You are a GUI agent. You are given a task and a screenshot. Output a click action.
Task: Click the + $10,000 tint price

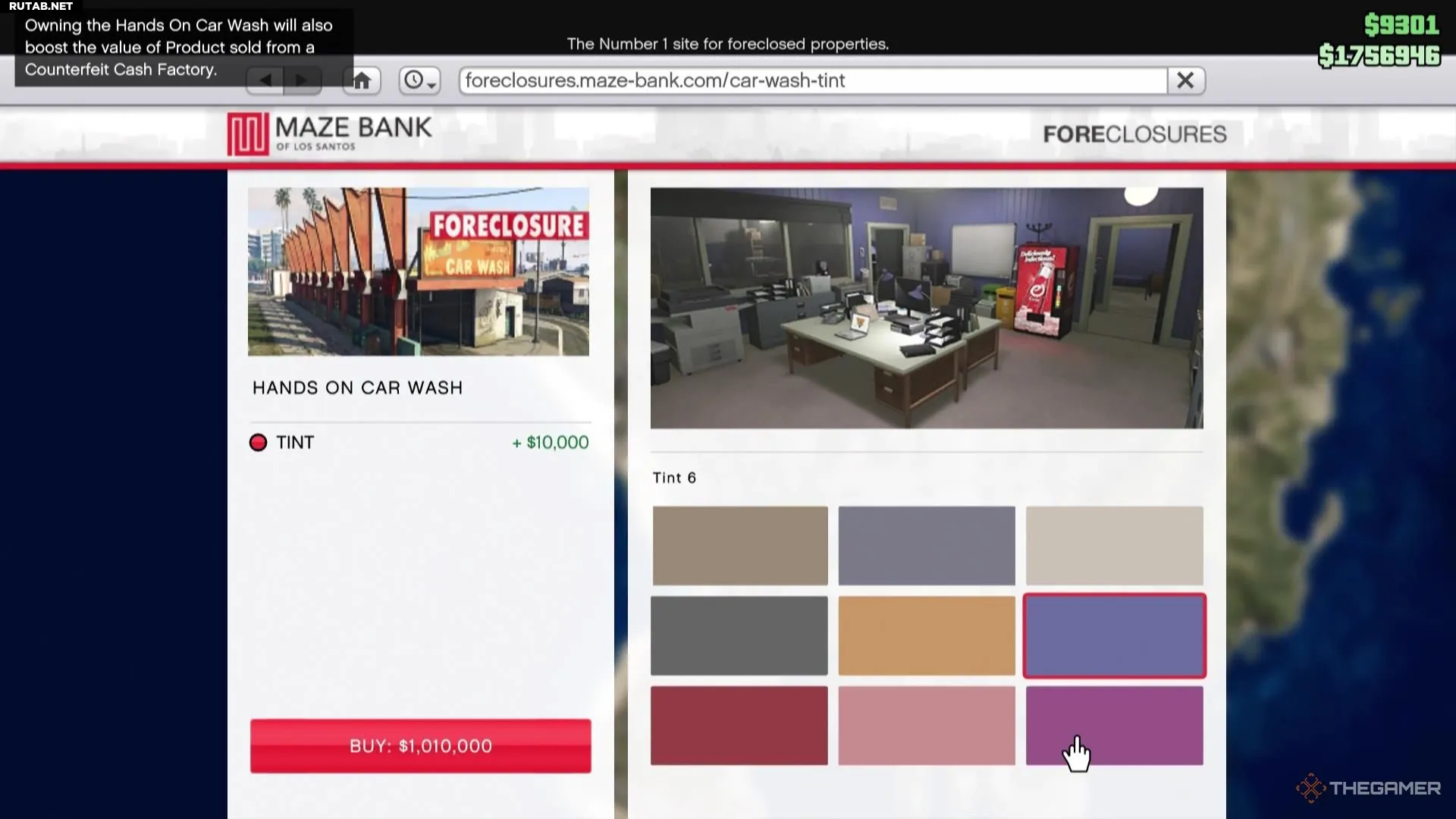pos(551,443)
